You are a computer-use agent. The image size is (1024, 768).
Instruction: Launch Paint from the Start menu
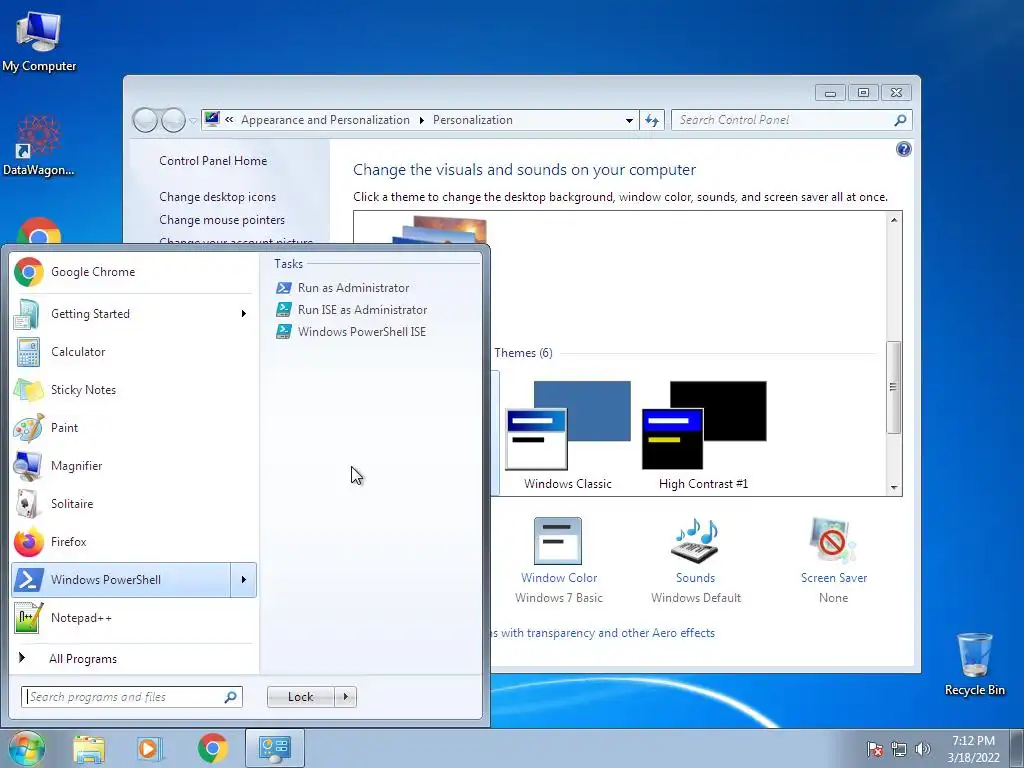(x=134, y=428)
